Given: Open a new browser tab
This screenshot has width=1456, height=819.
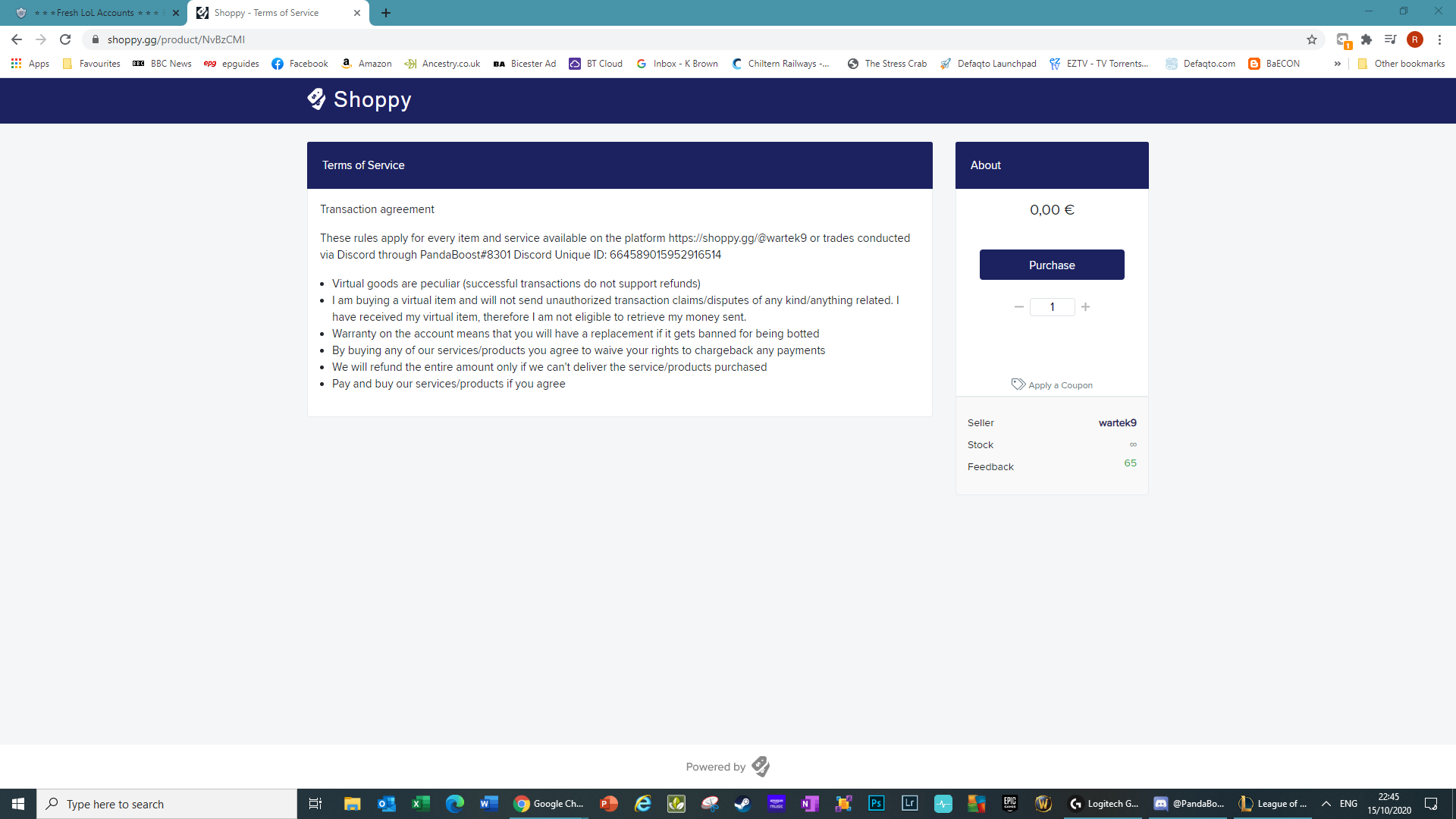Looking at the screenshot, I should pyautogui.click(x=386, y=13).
